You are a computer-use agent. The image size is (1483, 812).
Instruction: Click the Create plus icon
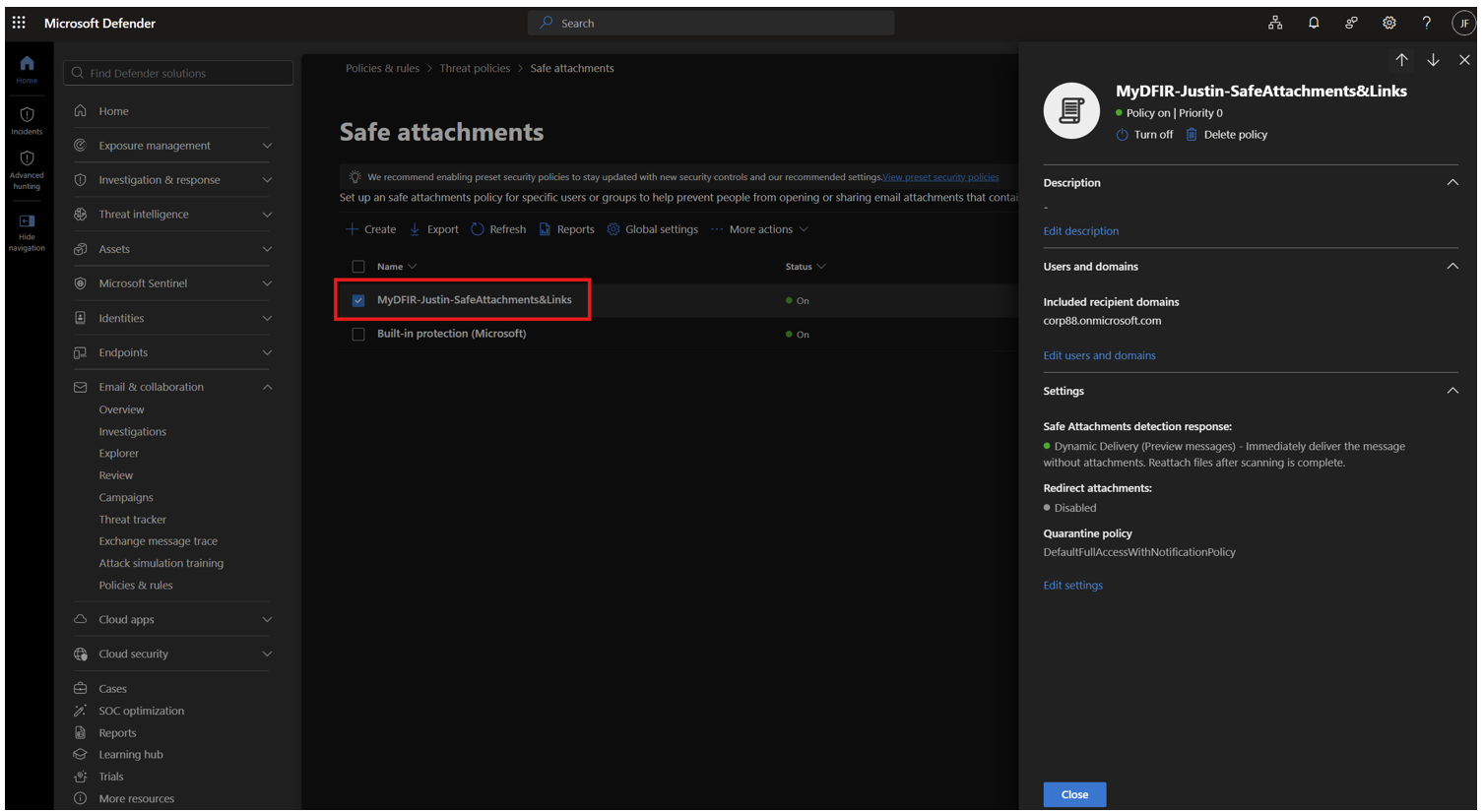pyautogui.click(x=352, y=229)
